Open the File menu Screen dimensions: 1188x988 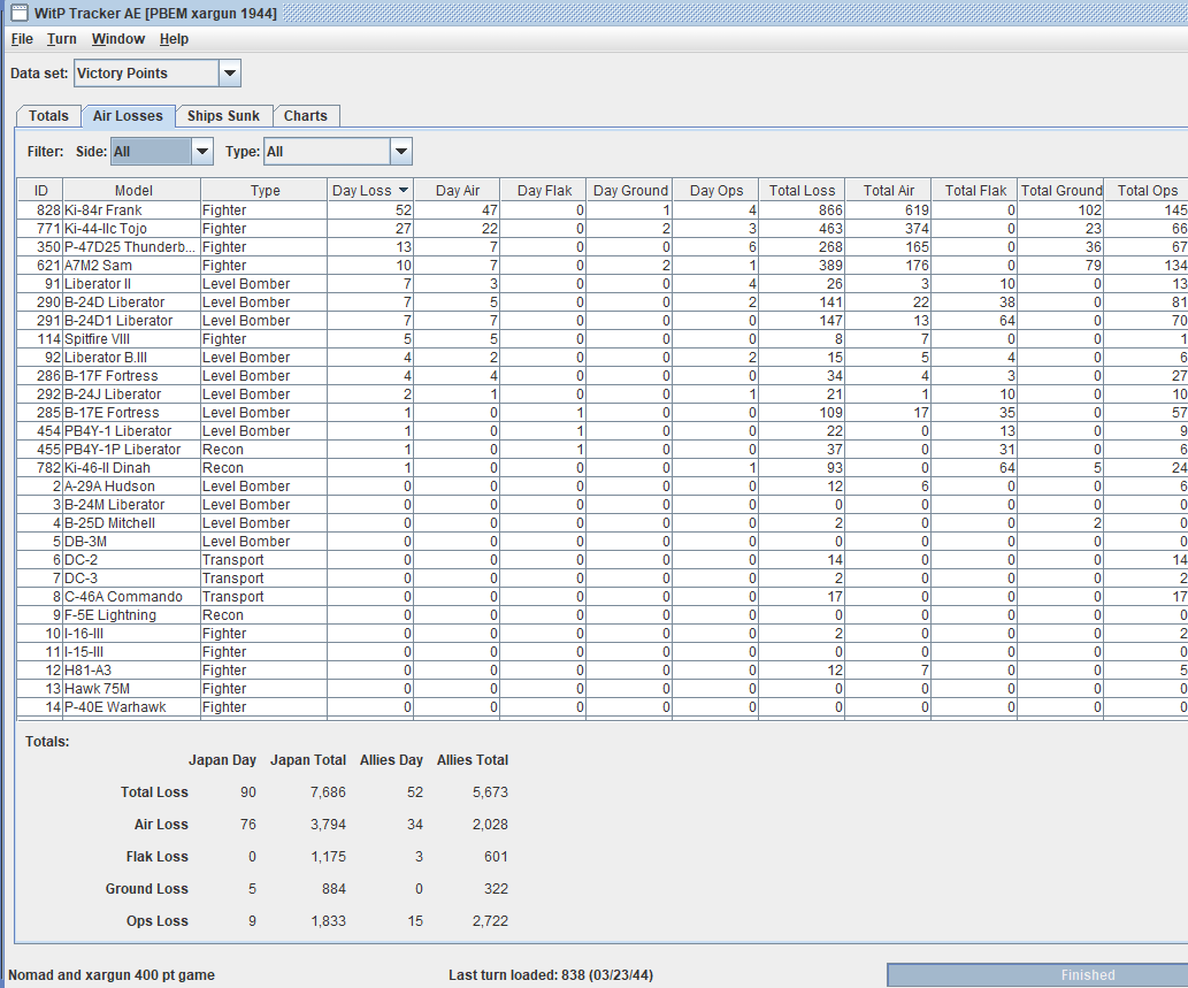[x=22, y=39]
